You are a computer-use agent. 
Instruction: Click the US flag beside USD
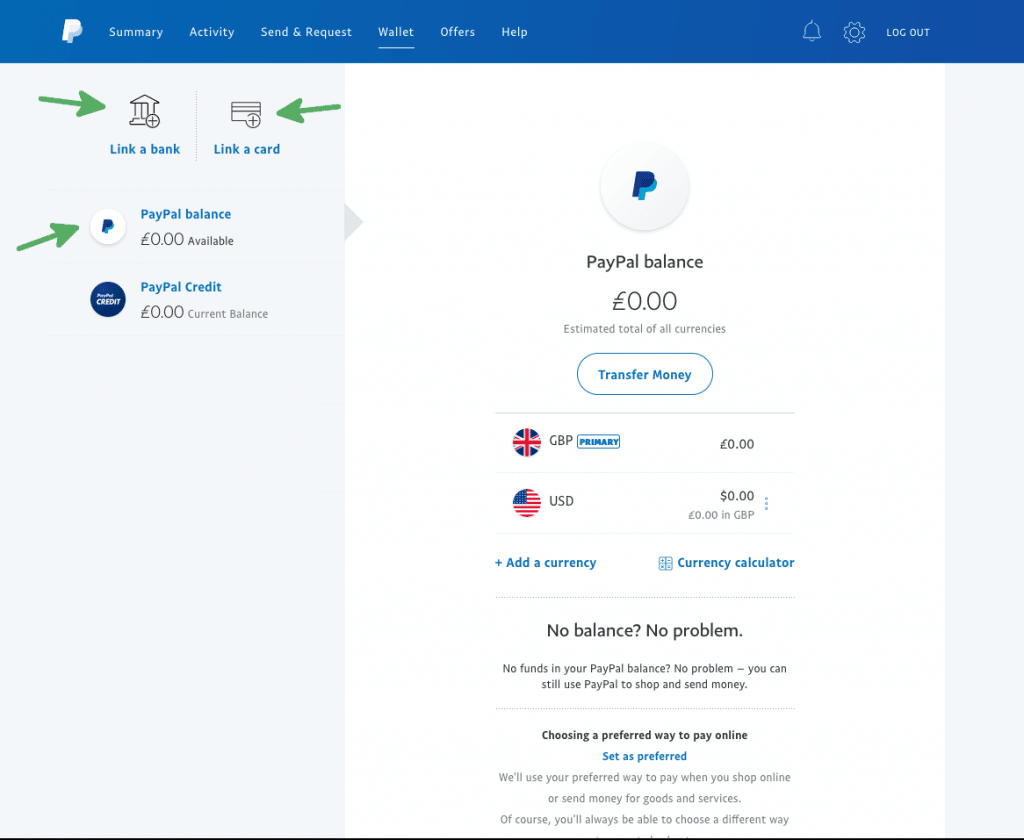(527, 503)
